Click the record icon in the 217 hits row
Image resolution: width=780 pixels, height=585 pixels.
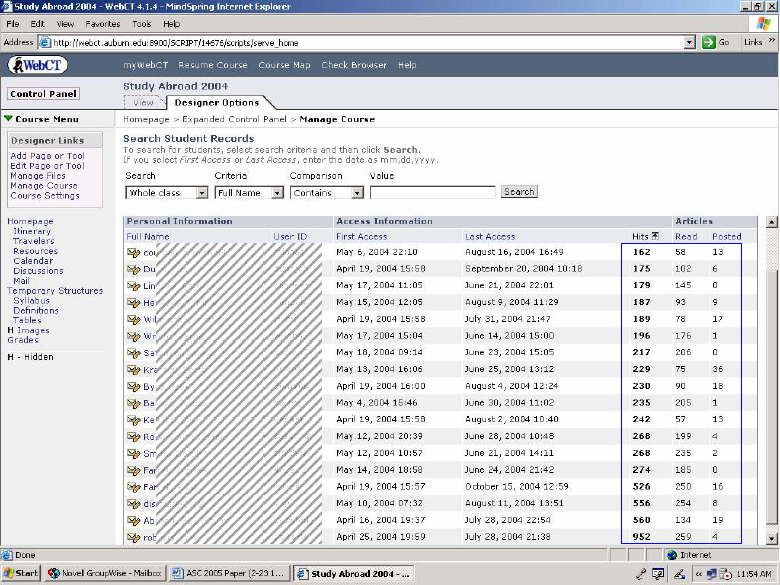coord(133,353)
